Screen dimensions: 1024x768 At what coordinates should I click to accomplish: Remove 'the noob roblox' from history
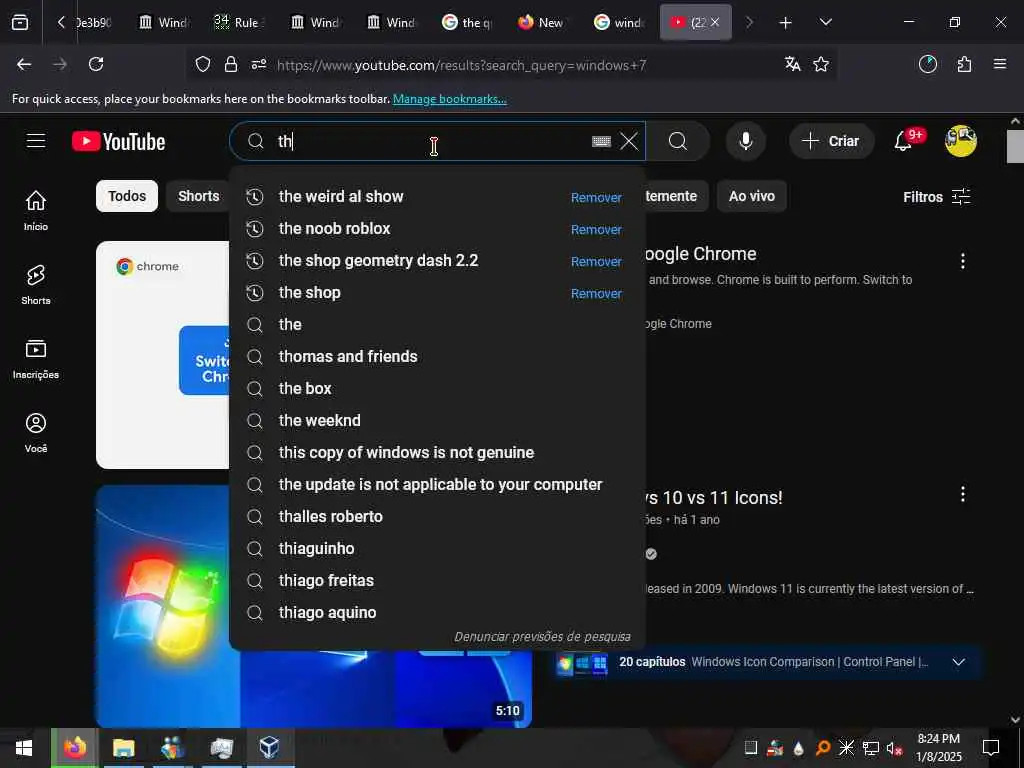(x=596, y=229)
